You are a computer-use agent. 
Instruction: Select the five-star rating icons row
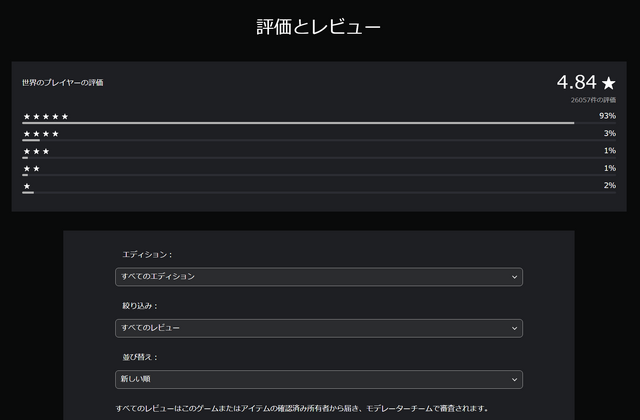46,117
